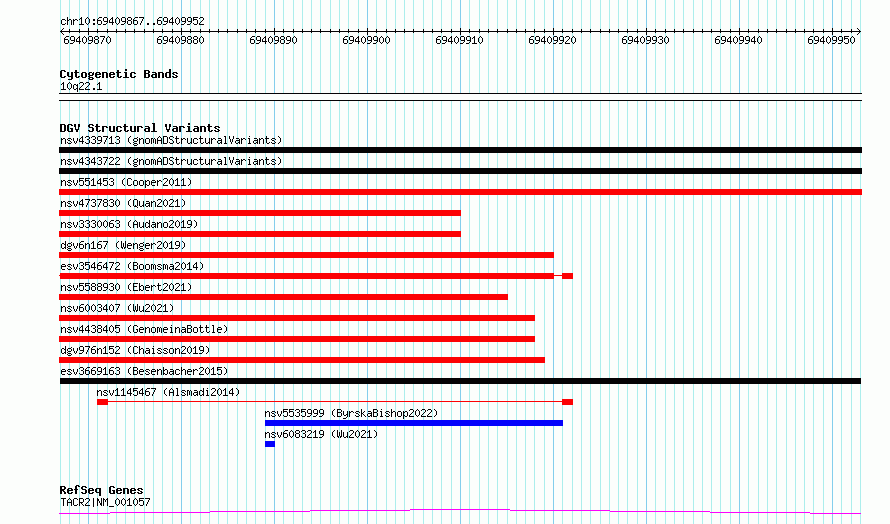Select dgv6n167 (Wenger2019) variant label
Screen dimensions: 890x524
(123, 245)
